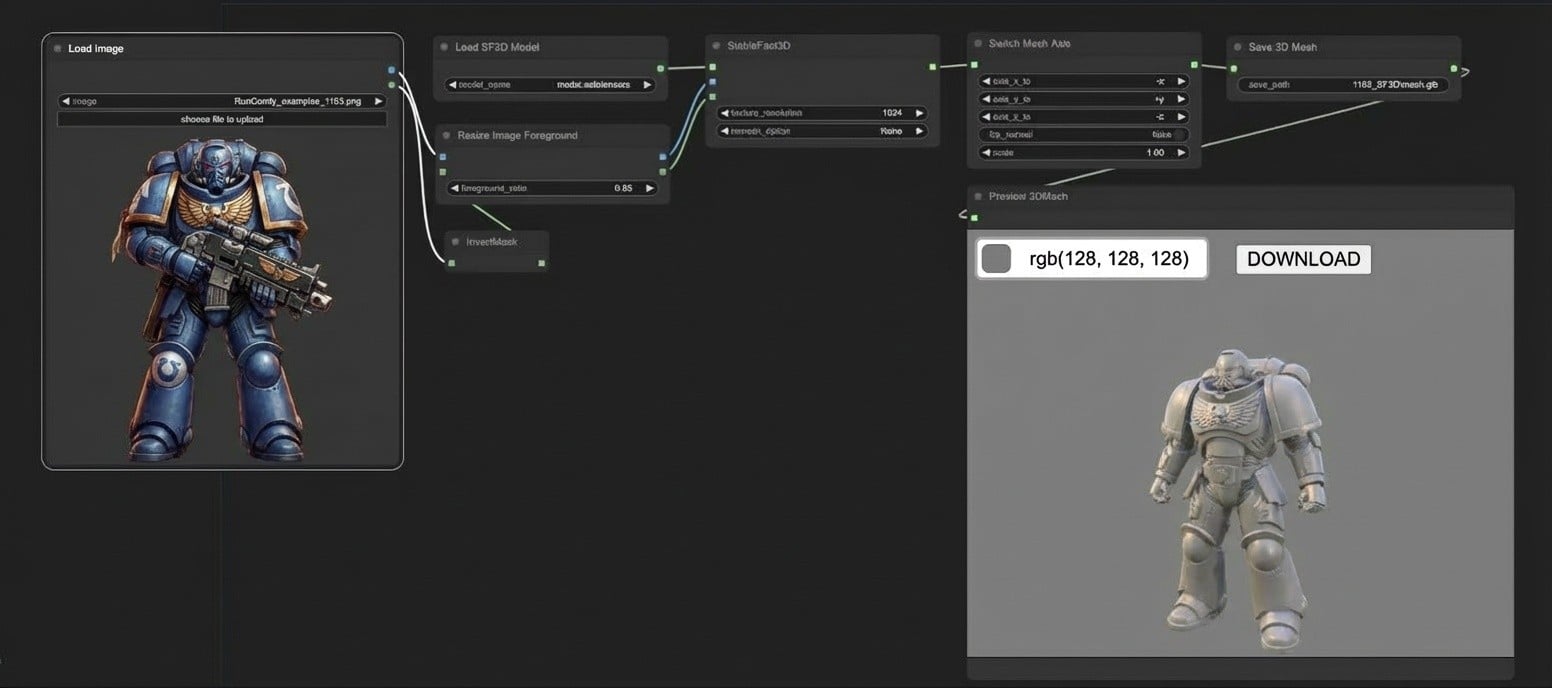1552x688 pixels.
Task: Collapse the Preview 3DMesh node via its dot
Action: click(x=978, y=196)
